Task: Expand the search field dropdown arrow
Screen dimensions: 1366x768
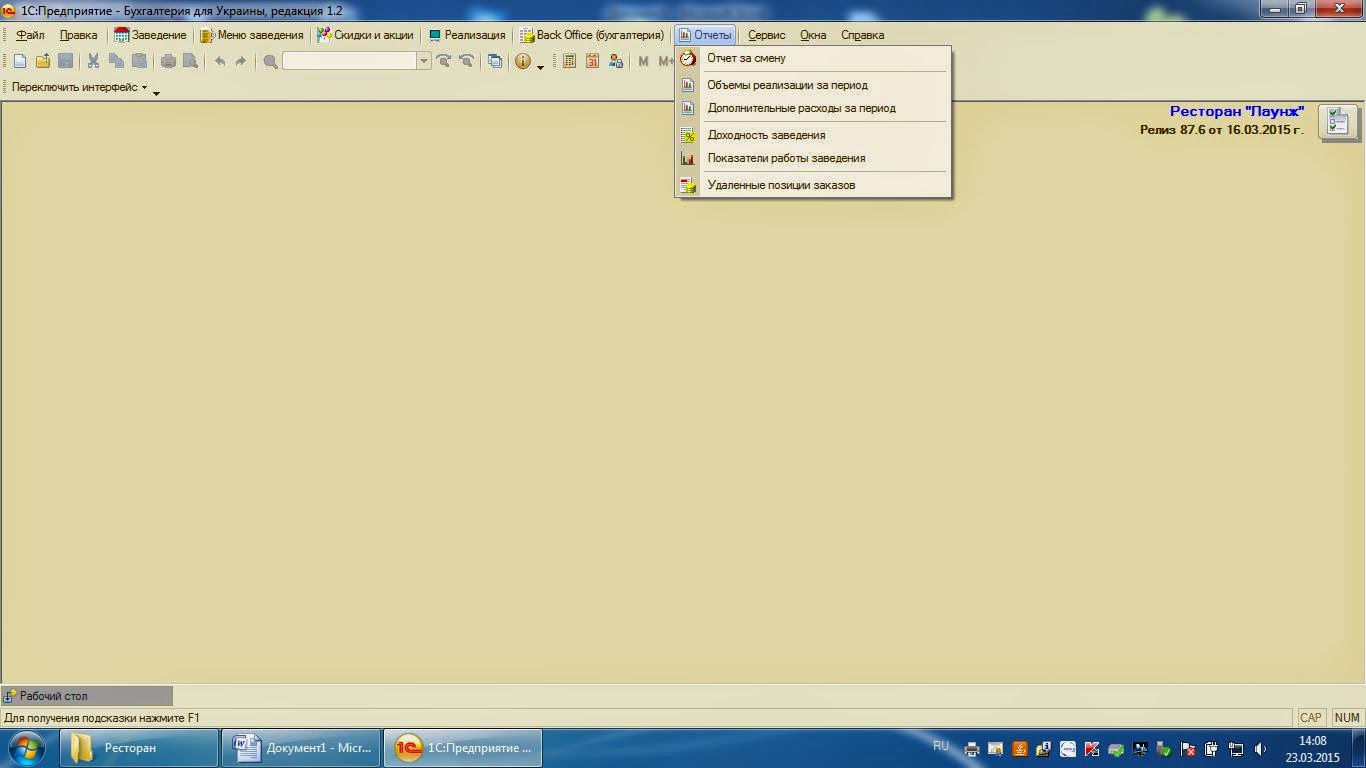Action: (x=424, y=61)
